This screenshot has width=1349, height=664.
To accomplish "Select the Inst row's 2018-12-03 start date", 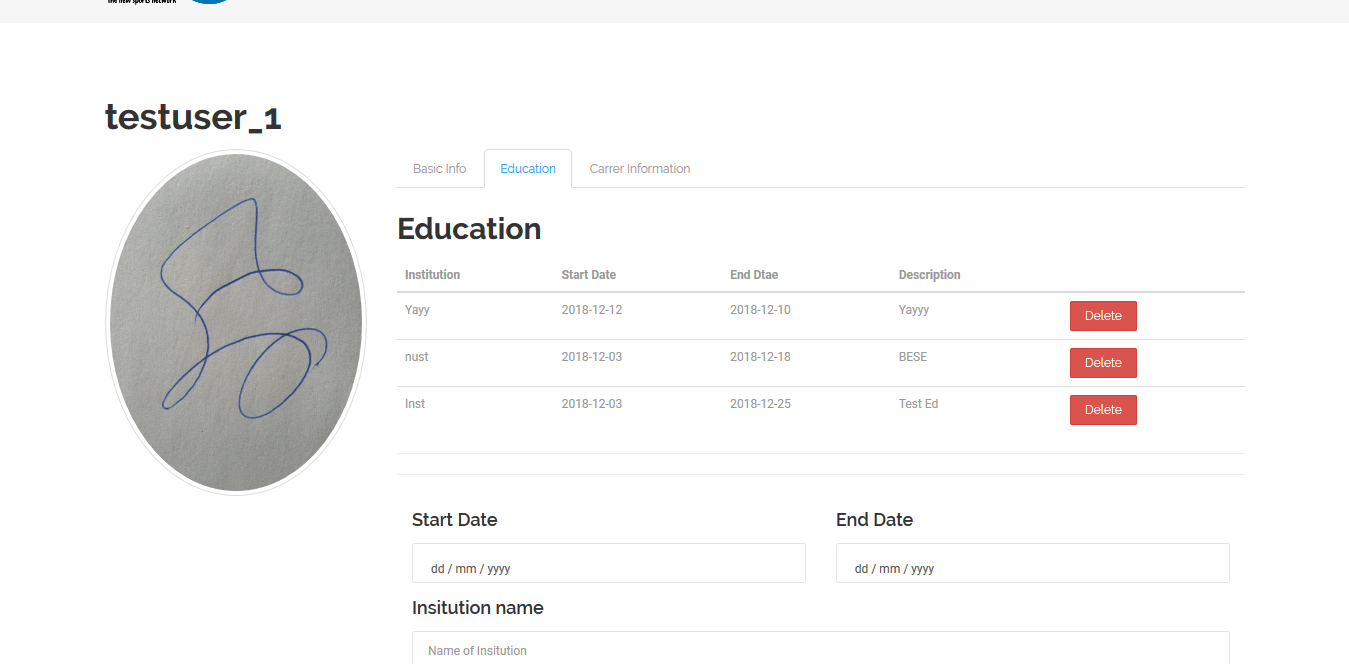I will point(592,404).
